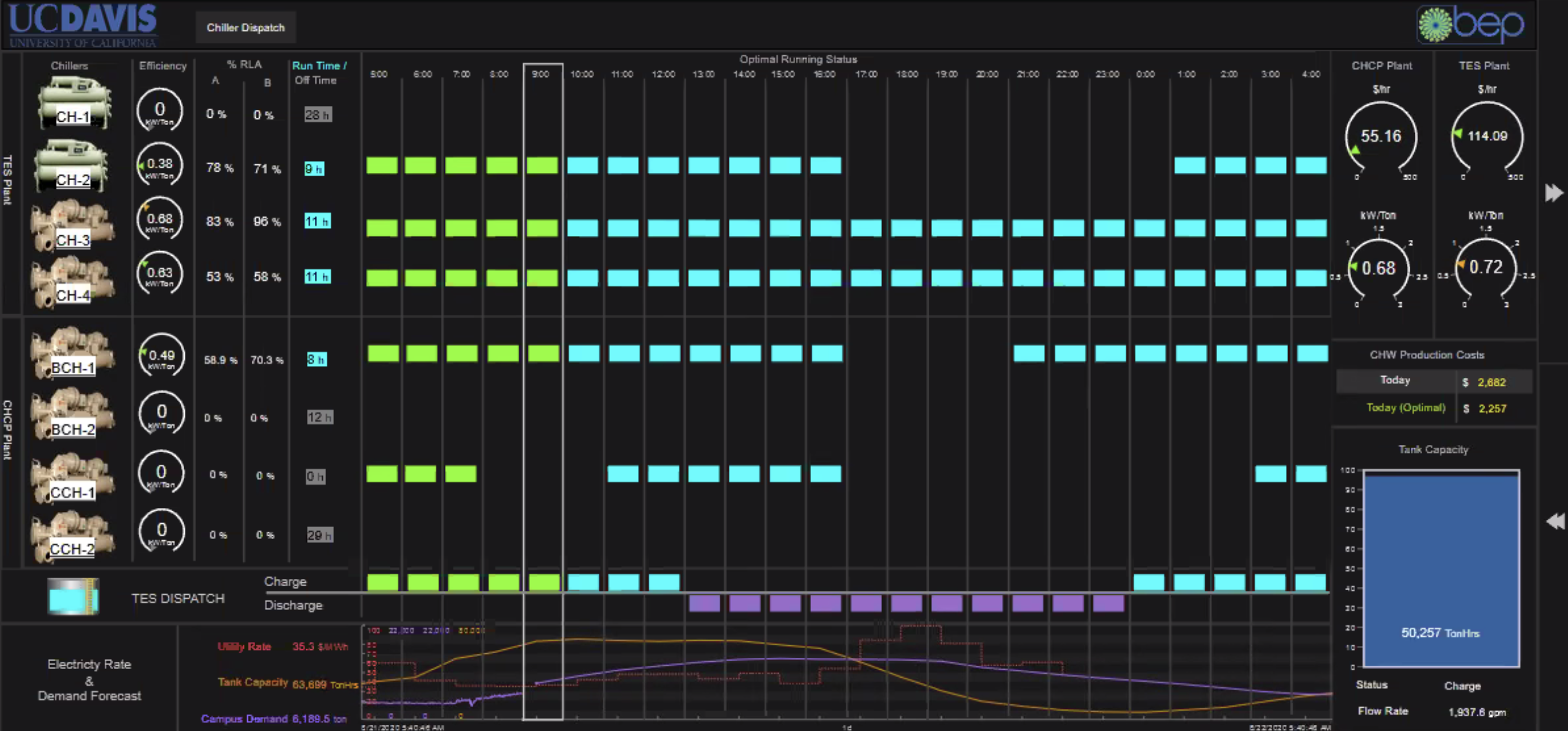Click the CH-1 chiller icon
This screenshot has height=731, width=1568.
click(x=74, y=104)
